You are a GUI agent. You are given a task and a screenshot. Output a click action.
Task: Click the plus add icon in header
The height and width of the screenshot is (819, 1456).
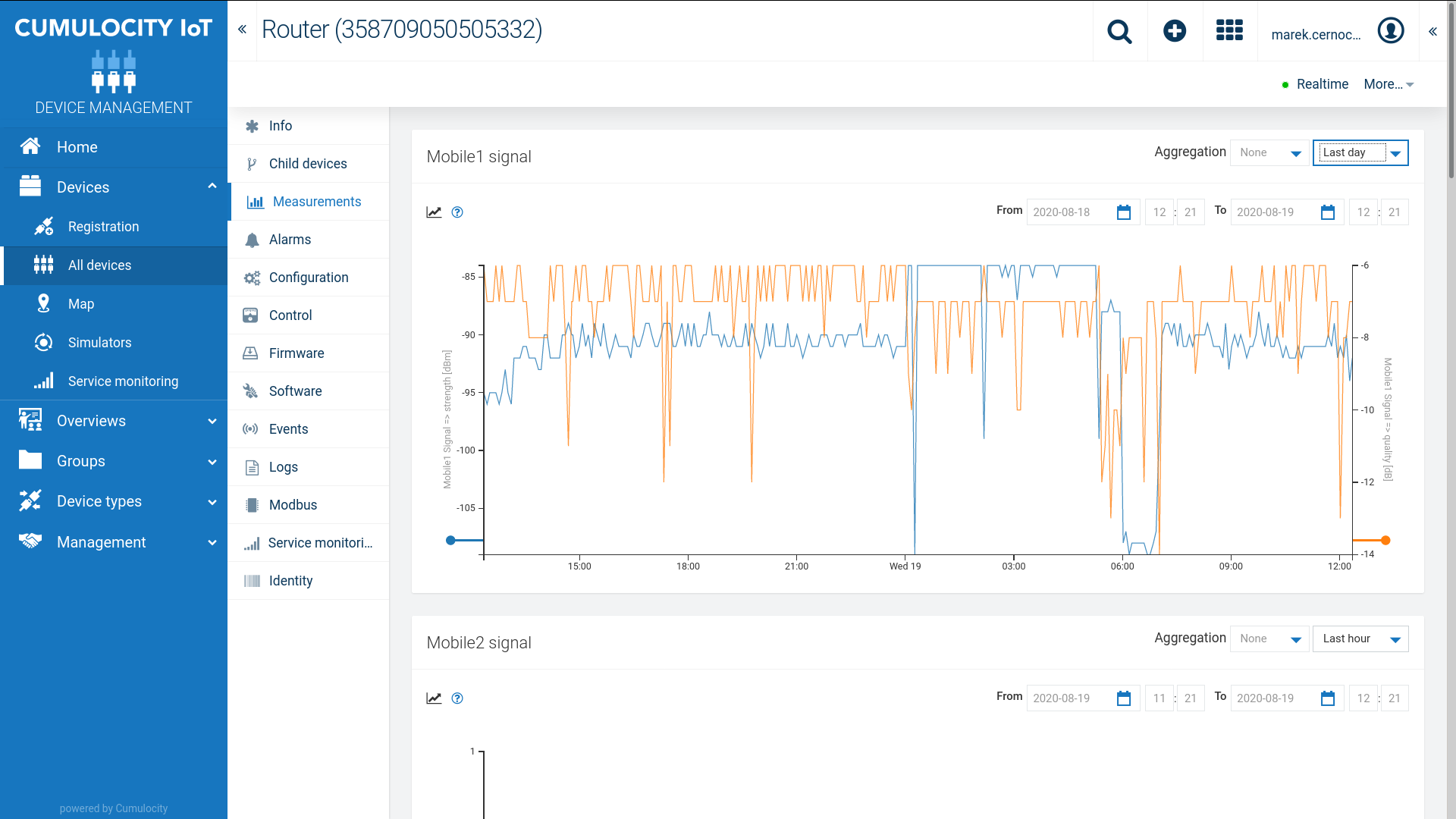point(1175,31)
